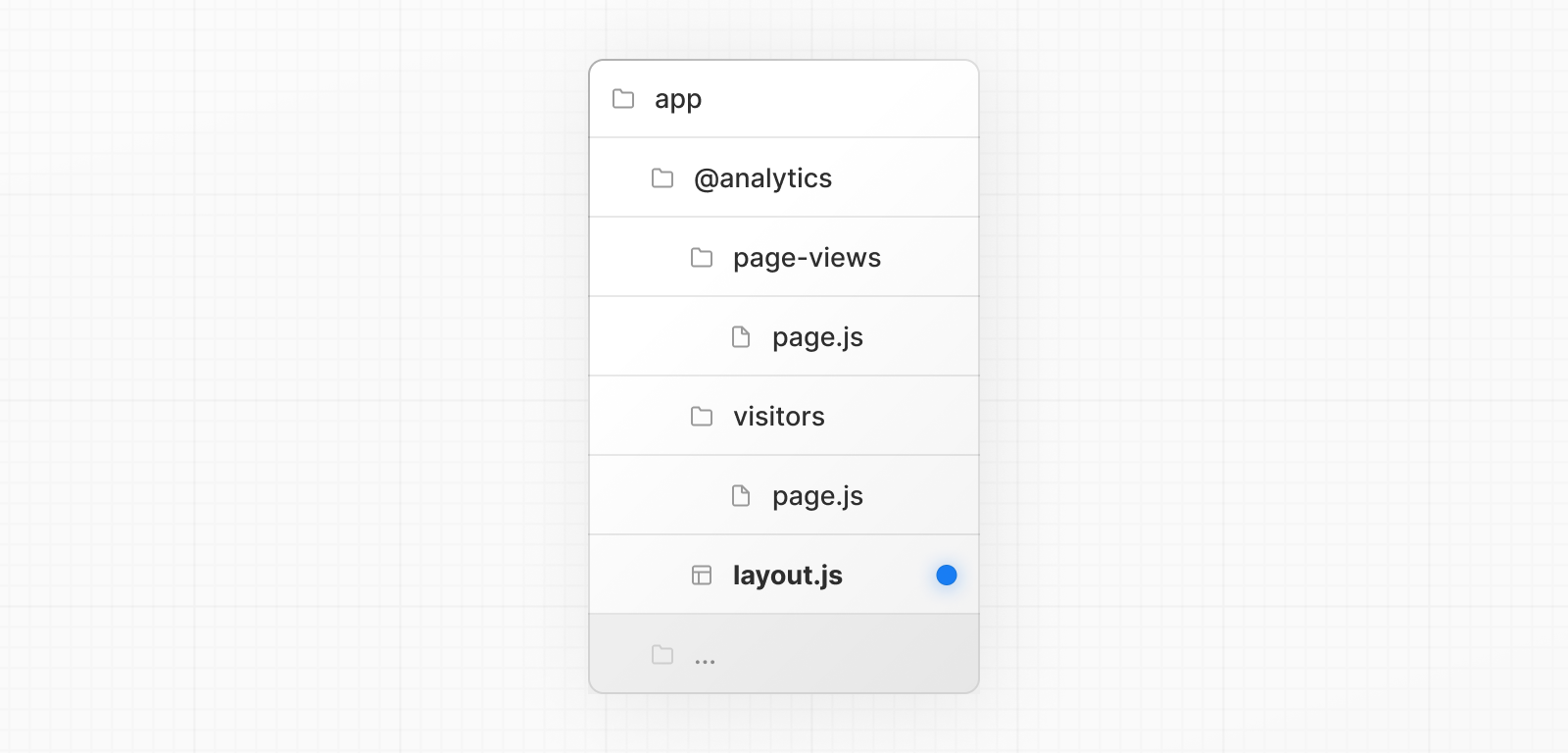The height and width of the screenshot is (753, 1568).
Task: Click the layout.js layout icon
Action: [702, 576]
